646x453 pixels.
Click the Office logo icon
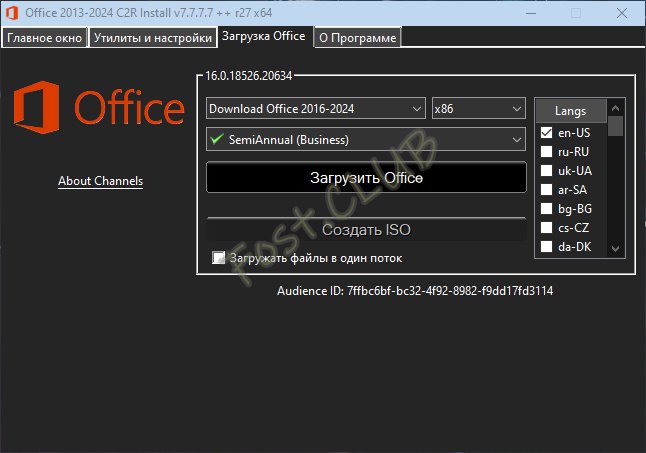[37, 109]
